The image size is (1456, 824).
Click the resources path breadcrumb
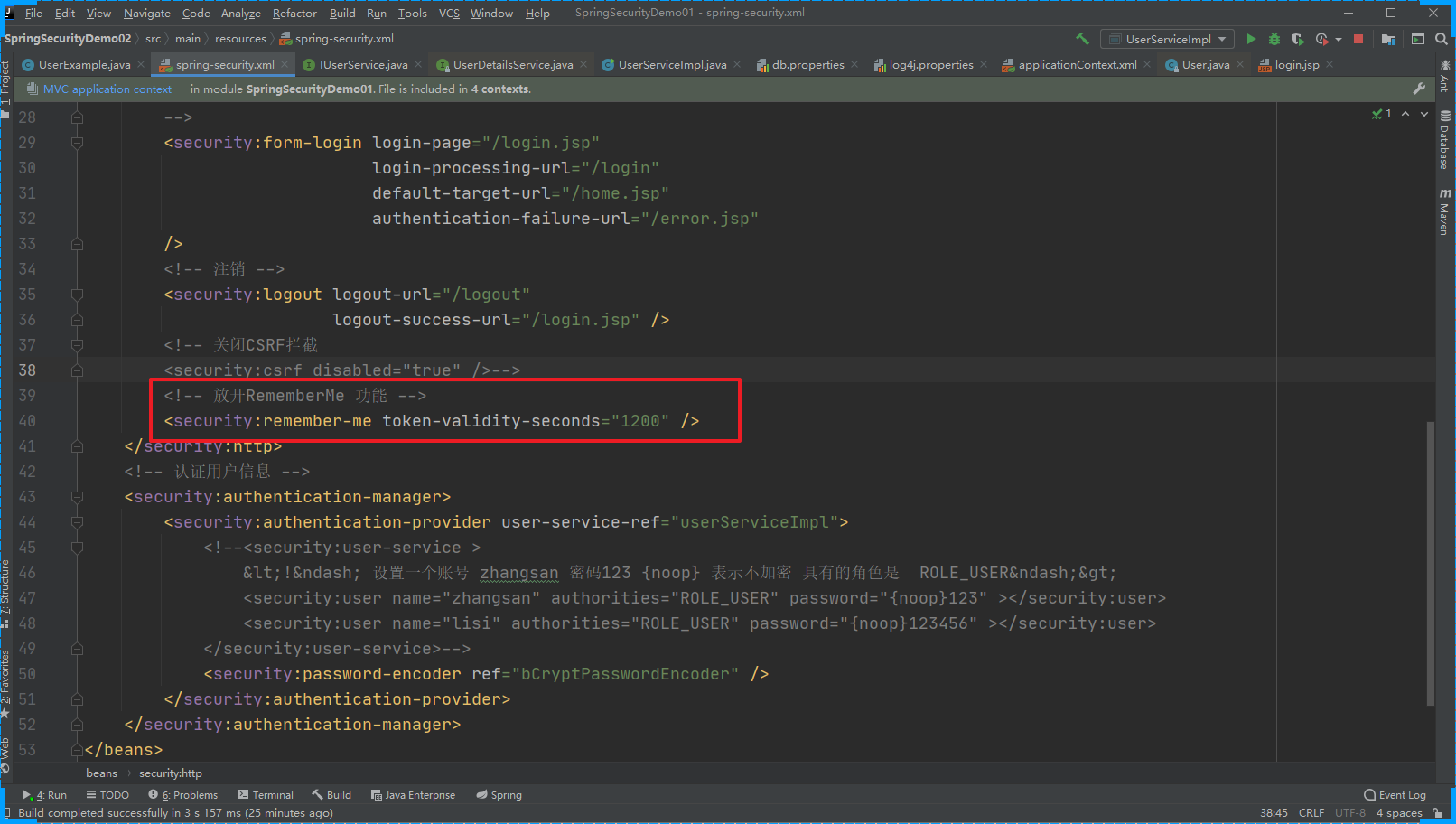[x=240, y=38]
